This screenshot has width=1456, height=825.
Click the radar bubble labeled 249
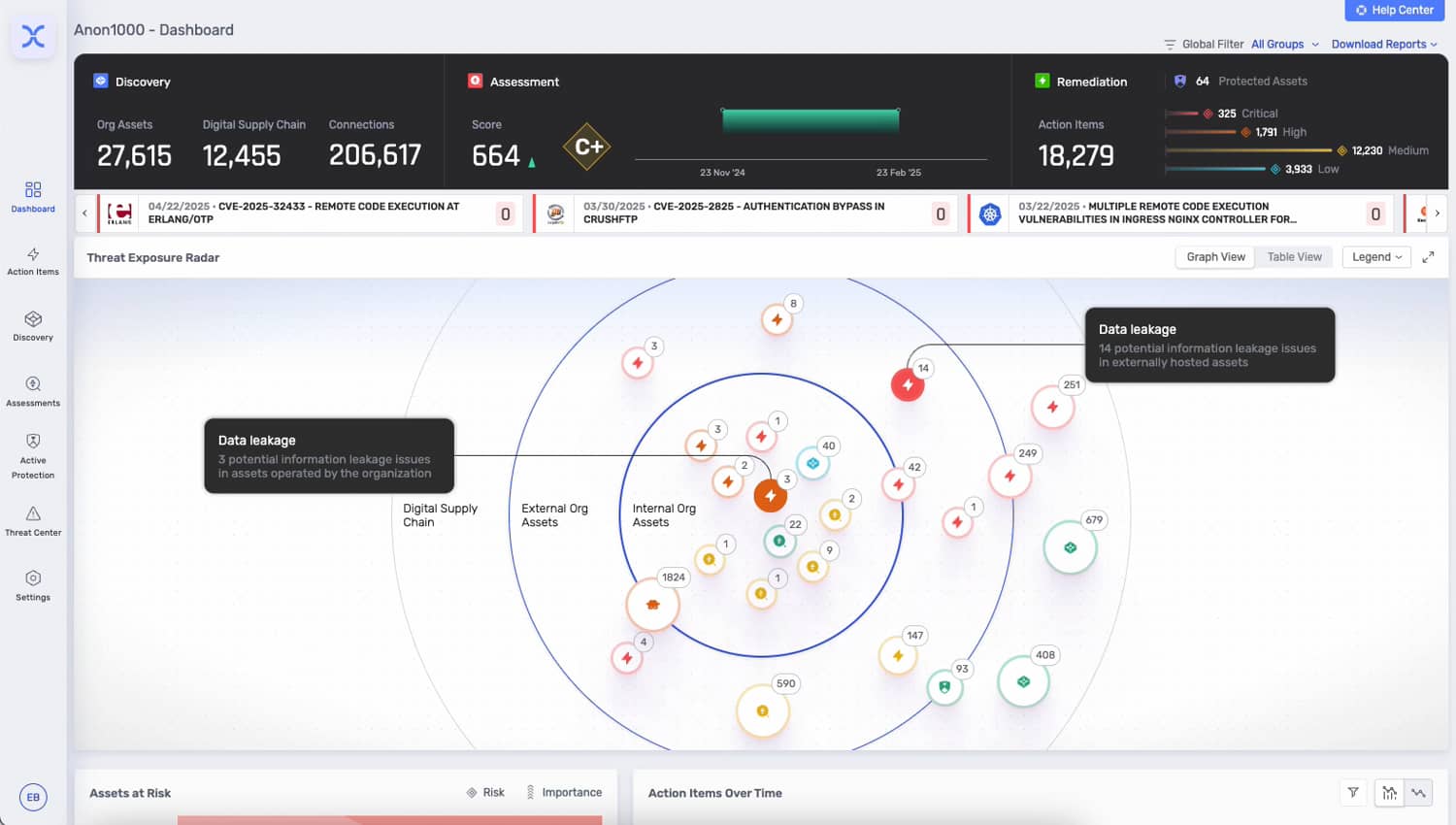point(1010,476)
